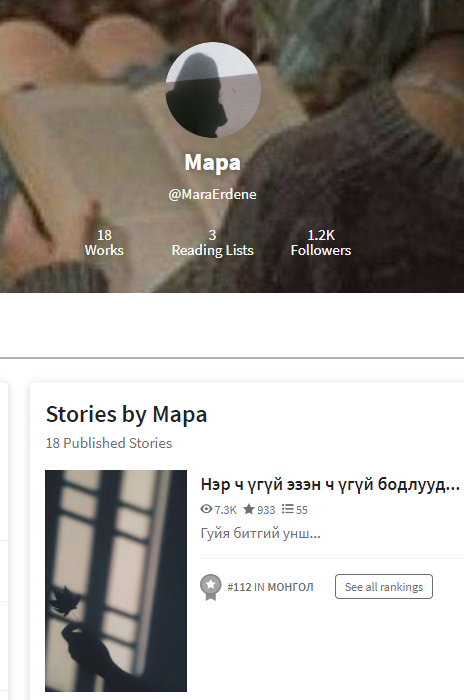Click the reads eye icon
The width and height of the screenshot is (464, 700).
[x=206, y=509]
